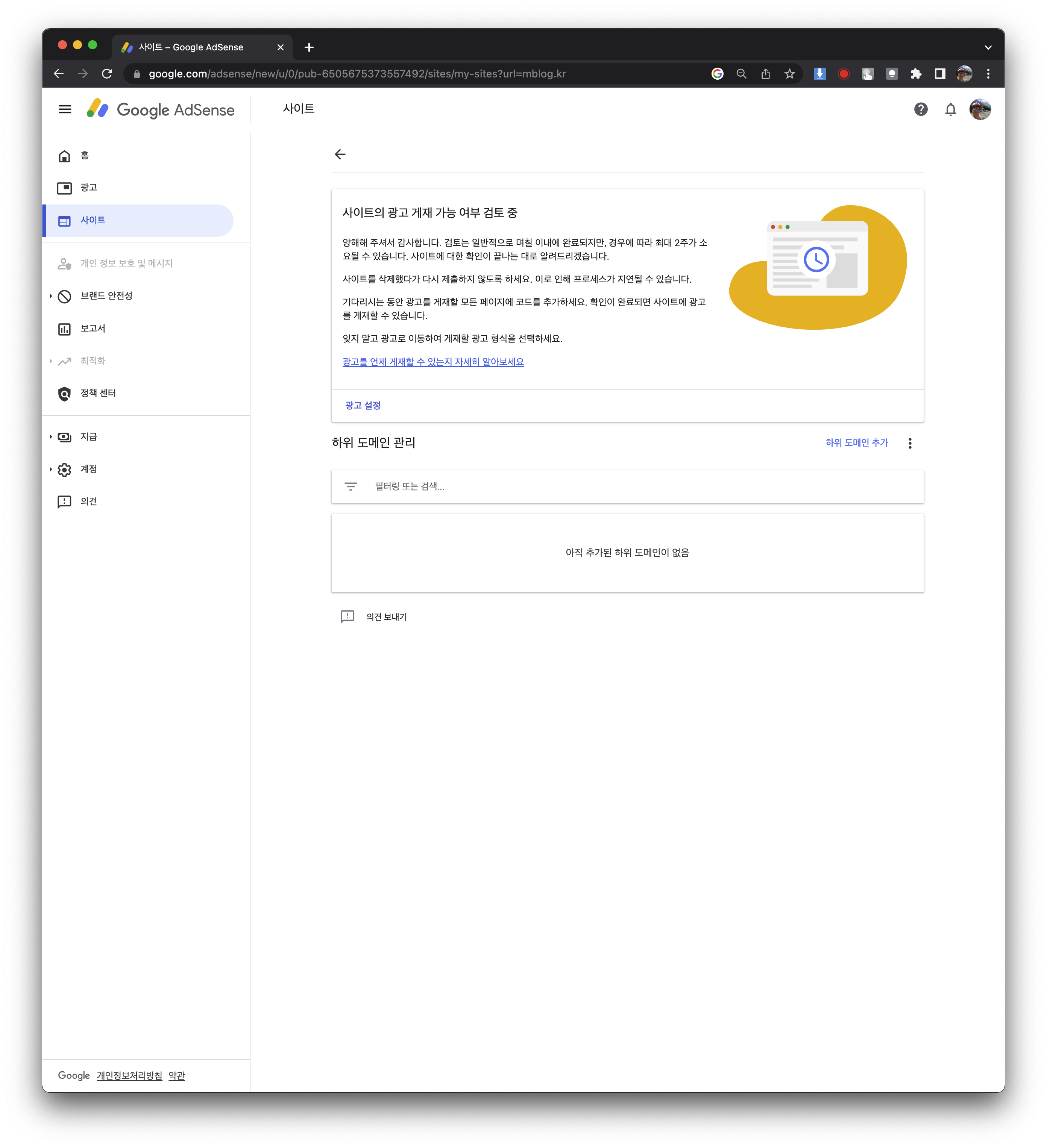
Task: Open the hamburger main menu
Action: point(65,109)
